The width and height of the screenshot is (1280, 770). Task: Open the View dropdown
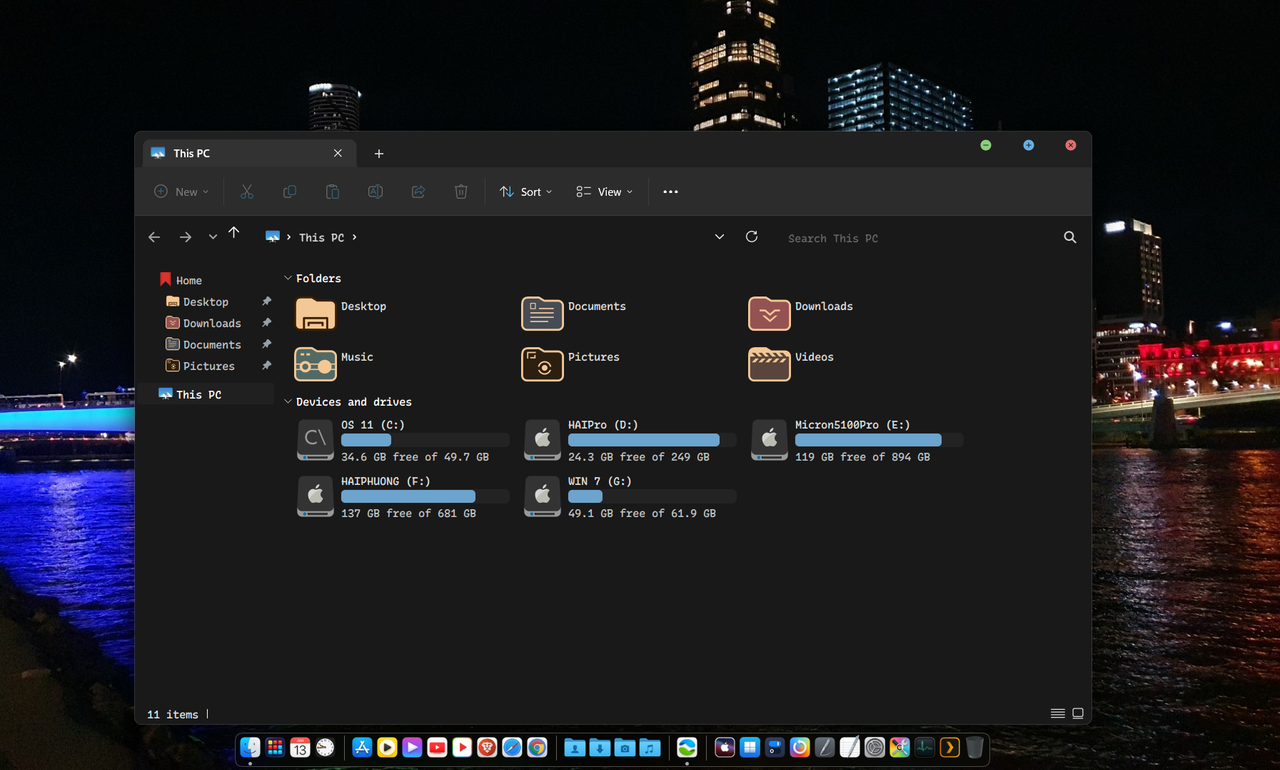(x=603, y=191)
